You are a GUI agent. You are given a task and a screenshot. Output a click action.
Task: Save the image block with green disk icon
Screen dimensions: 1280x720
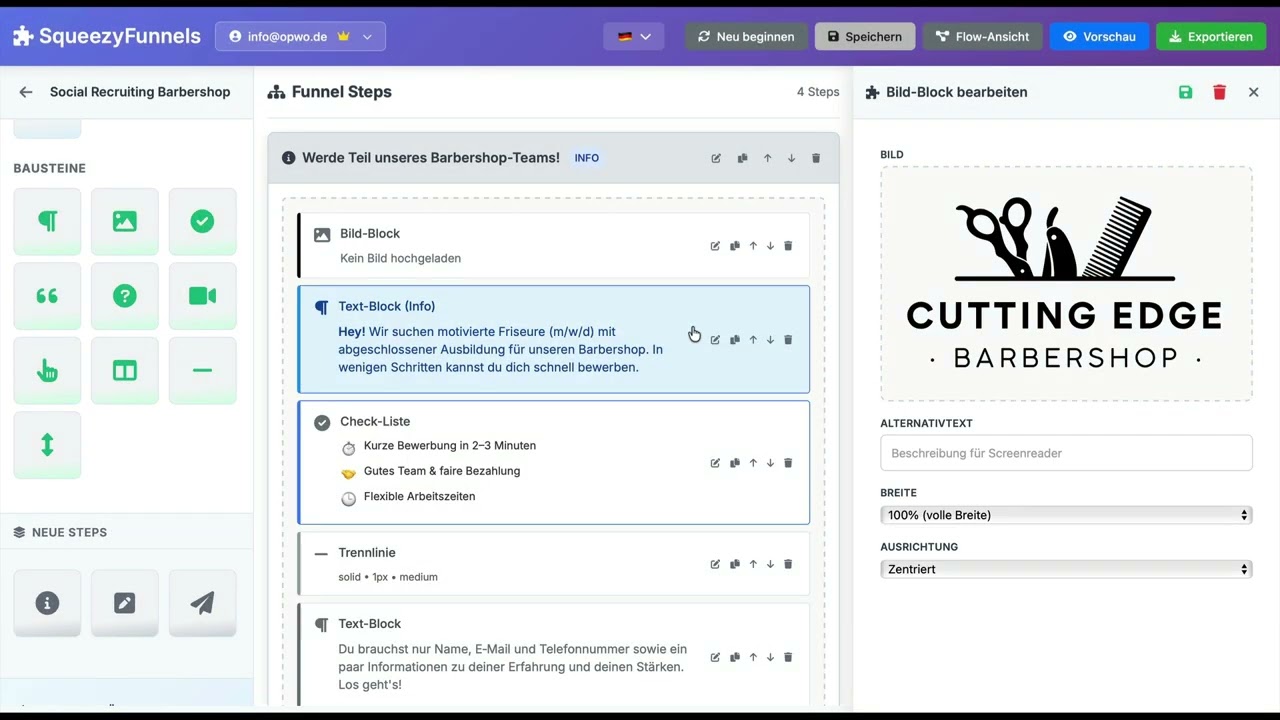(1185, 92)
